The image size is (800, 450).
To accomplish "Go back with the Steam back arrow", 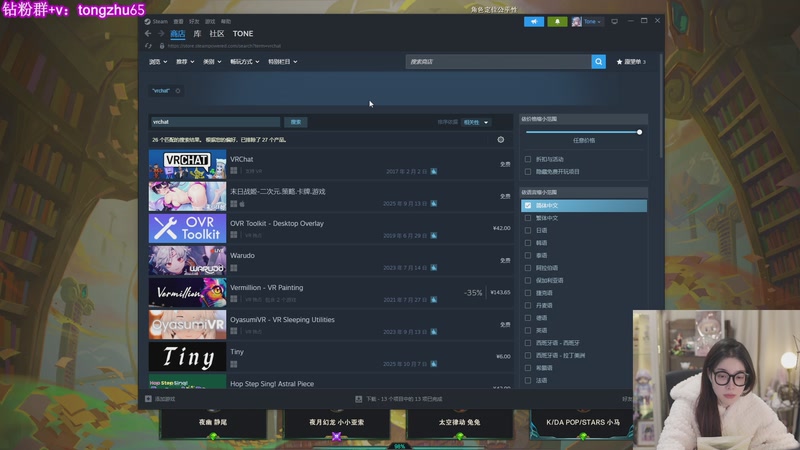I will [148, 33].
